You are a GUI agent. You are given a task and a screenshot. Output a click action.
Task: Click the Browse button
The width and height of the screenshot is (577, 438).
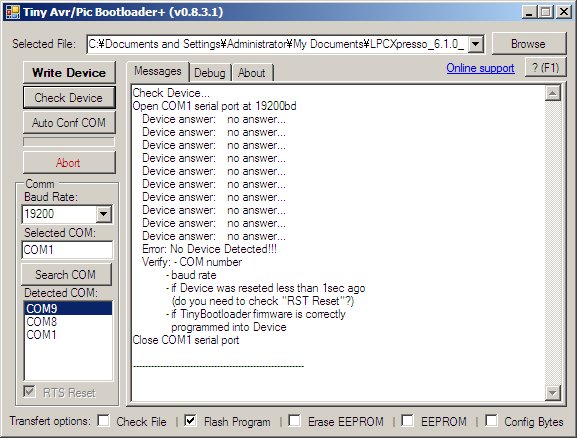[x=528, y=44]
